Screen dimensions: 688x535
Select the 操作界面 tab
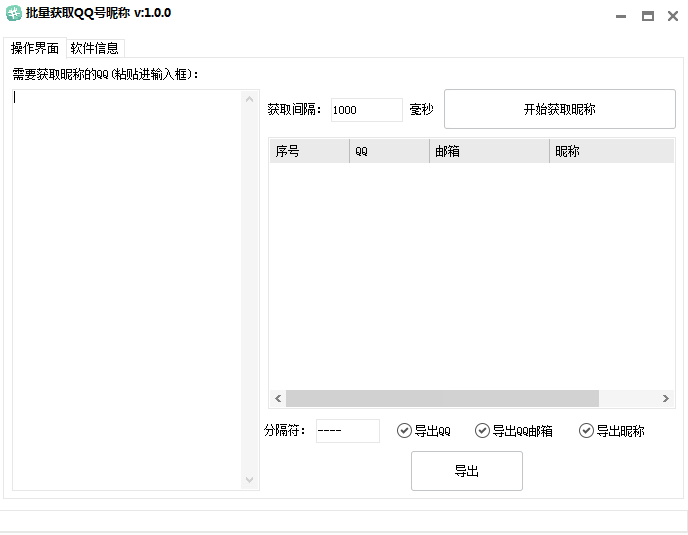point(35,48)
